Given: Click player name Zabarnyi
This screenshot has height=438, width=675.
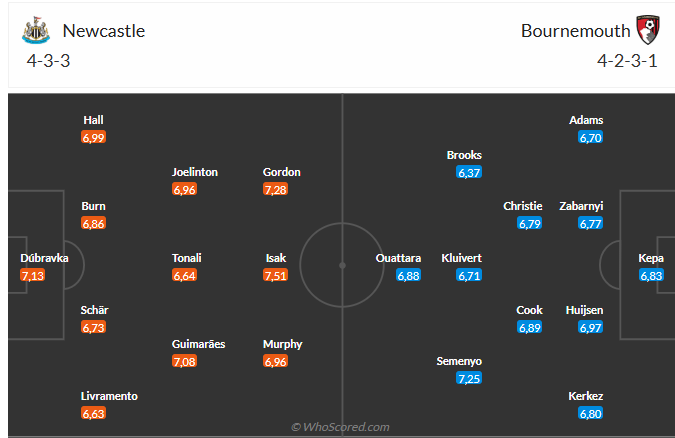Looking at the screenshot, I should [x=581, y=206].
